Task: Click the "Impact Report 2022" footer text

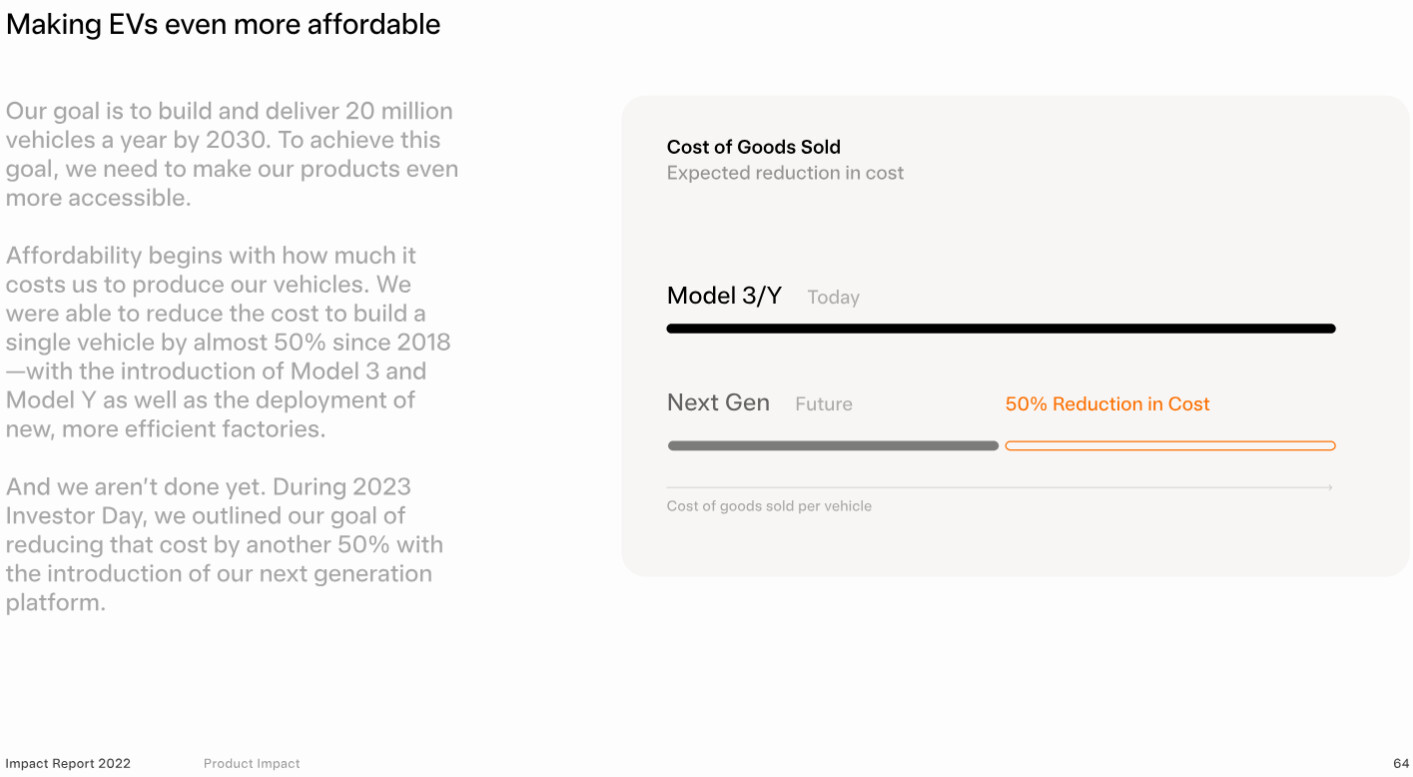Action: click(x=68, y=763)
